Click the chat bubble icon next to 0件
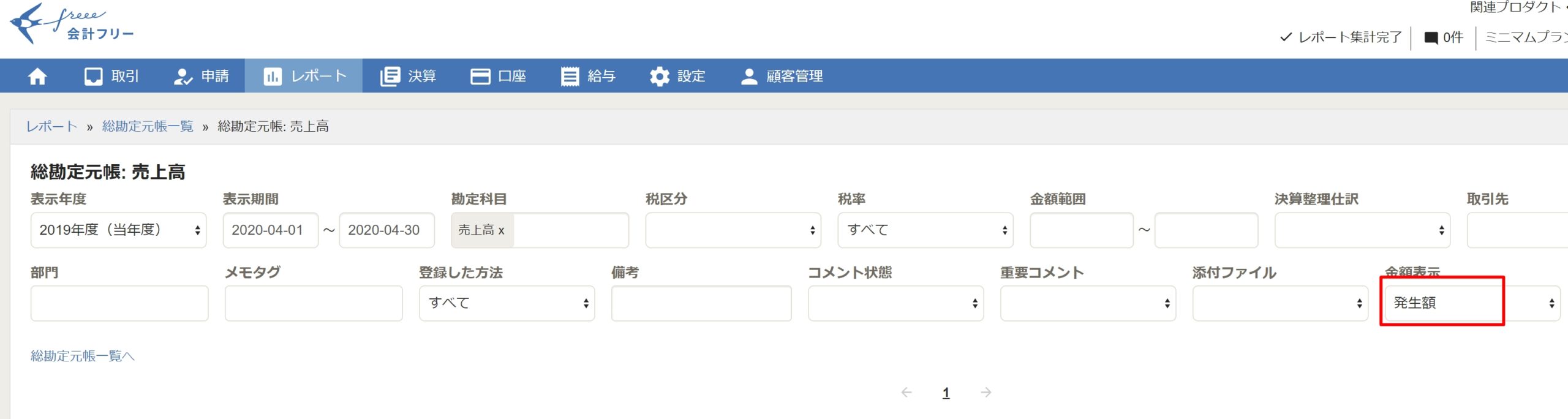Viewport: 1568px width, 419px height. [1431, 38]
